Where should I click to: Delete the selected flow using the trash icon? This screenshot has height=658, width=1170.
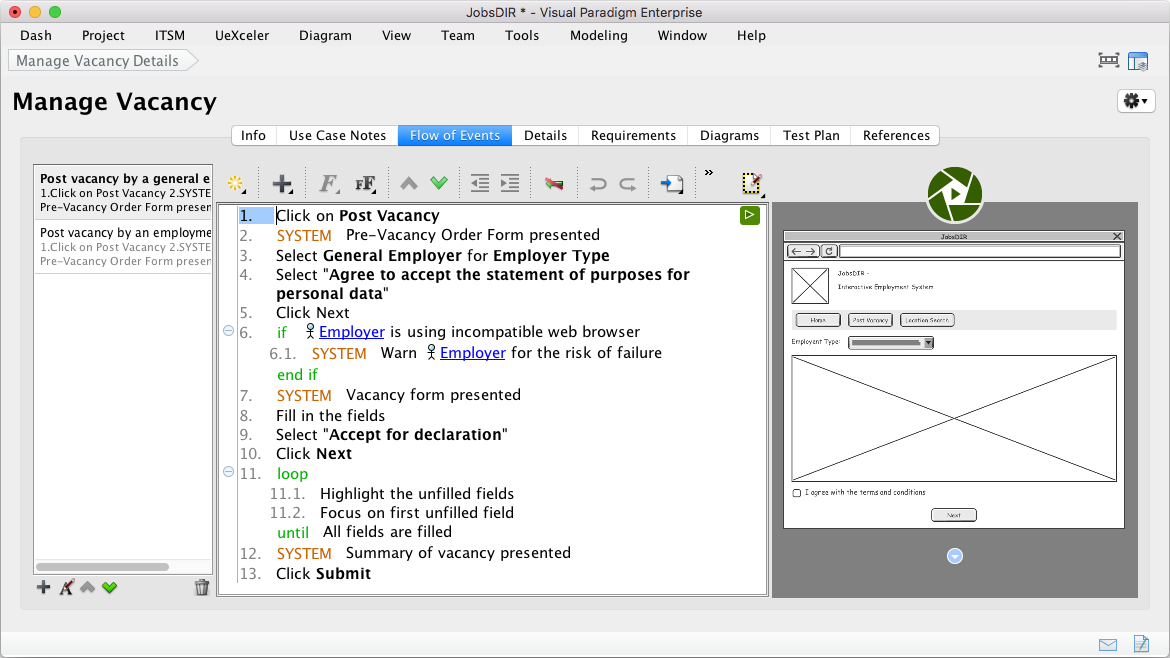click(x=202, y=587)
